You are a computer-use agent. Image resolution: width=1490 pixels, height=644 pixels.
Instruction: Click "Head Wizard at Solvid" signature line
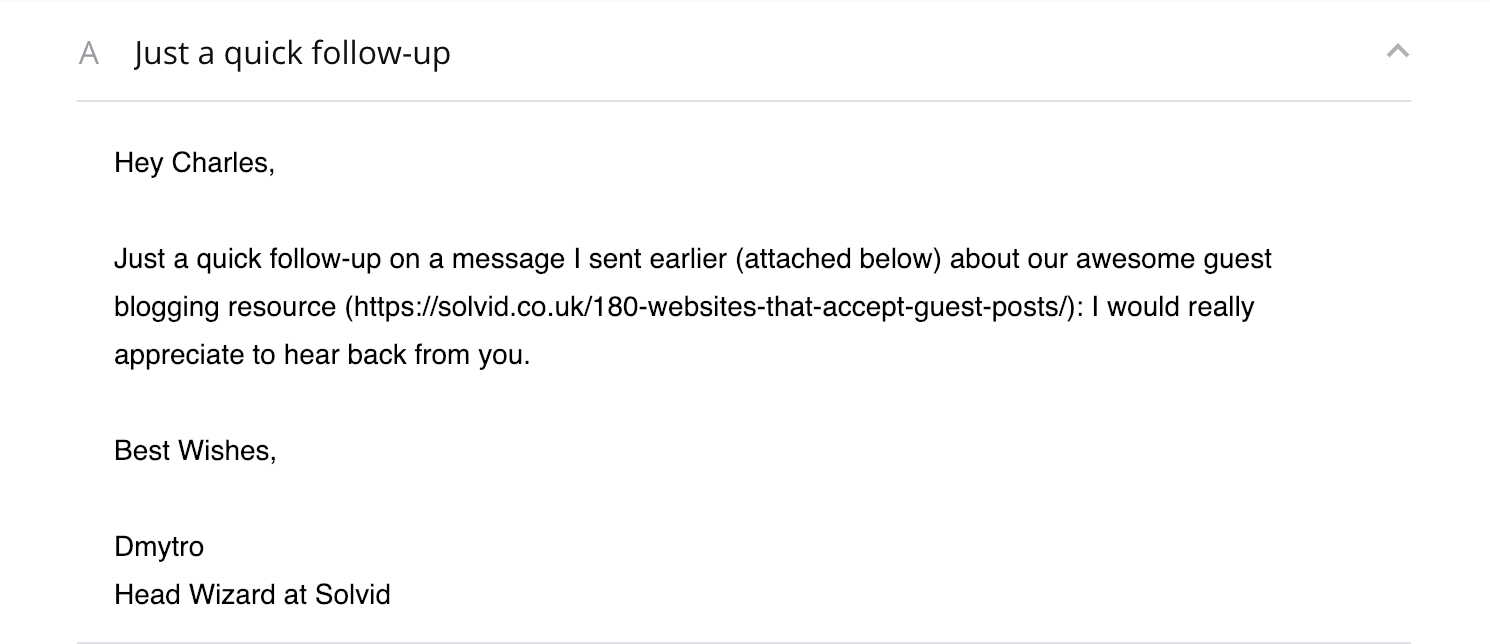(x=252, y=595)
